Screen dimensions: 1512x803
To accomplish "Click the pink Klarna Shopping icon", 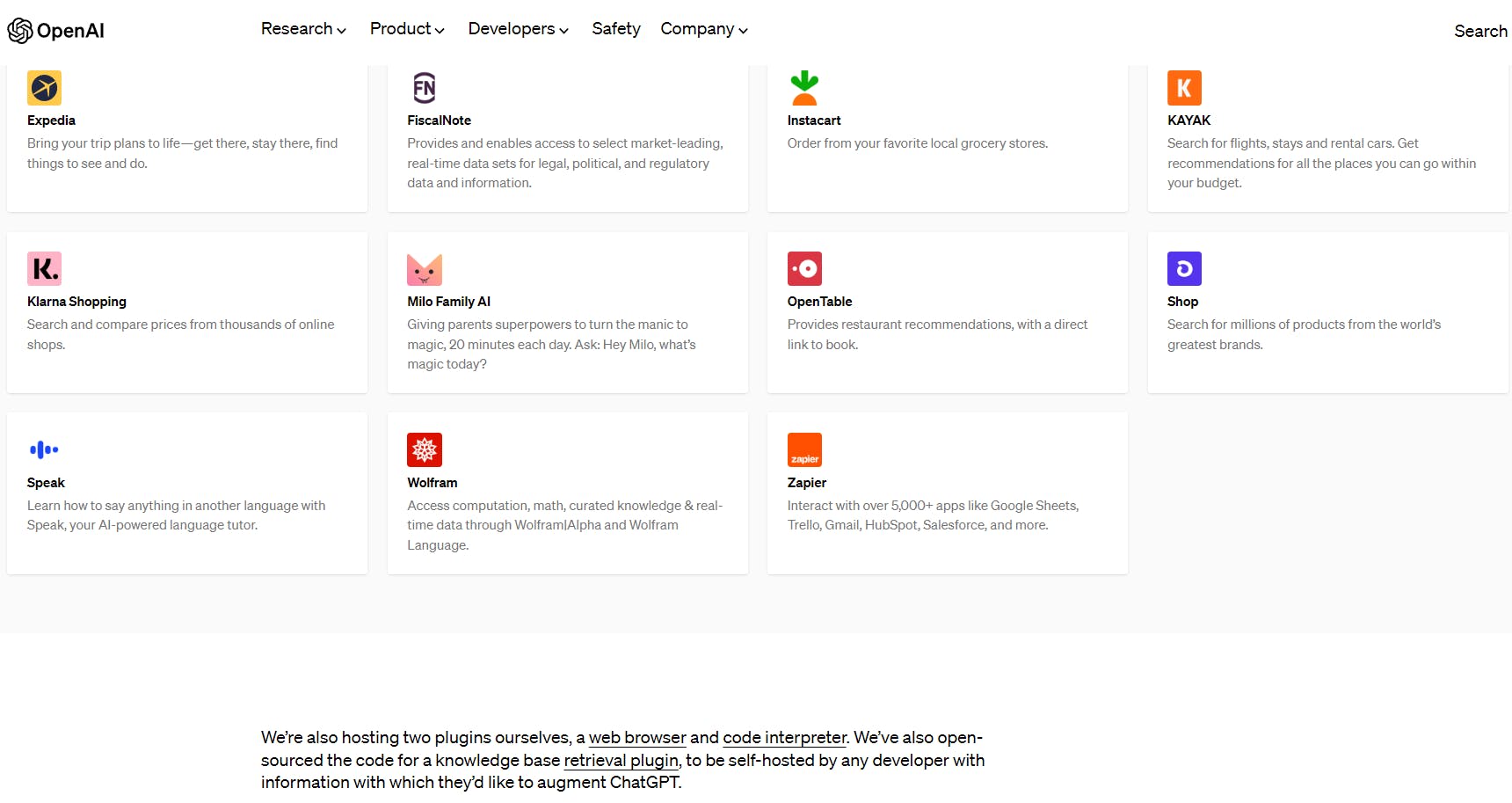I will (x=44, y=269).
